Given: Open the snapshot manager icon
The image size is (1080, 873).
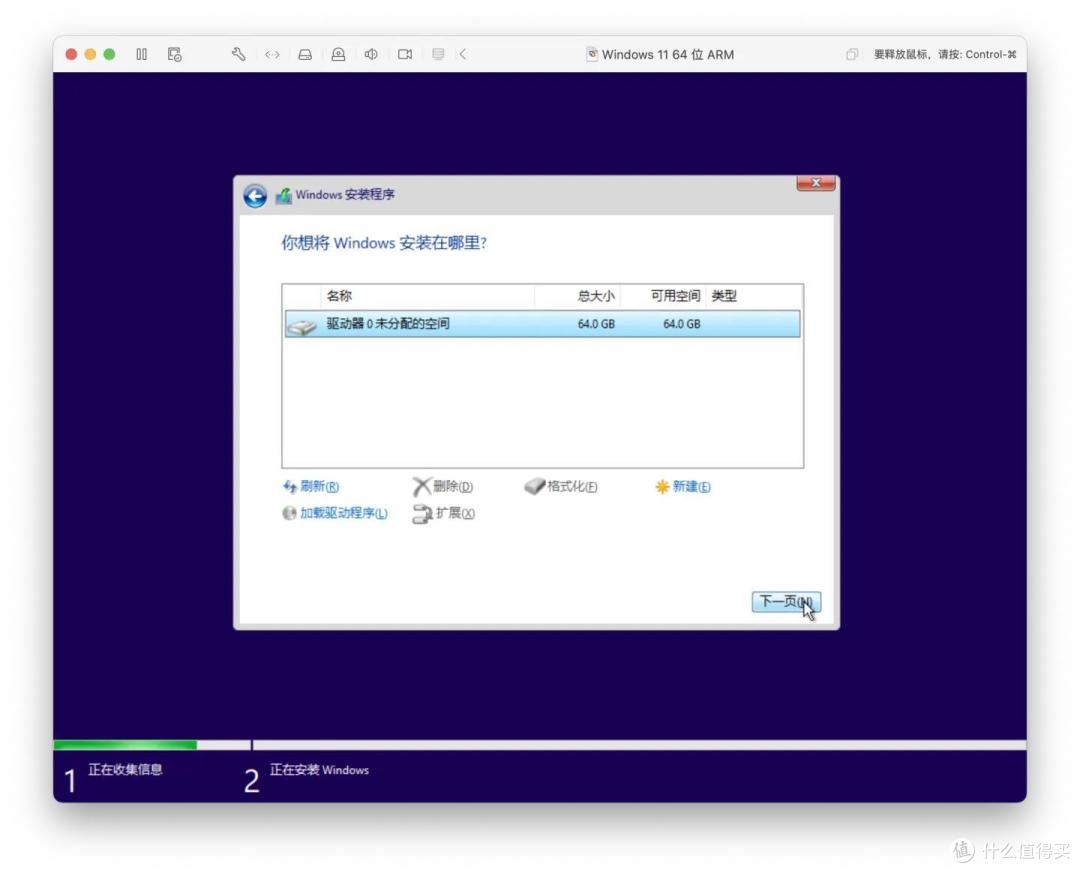Looking at the screenshot, I should [x=174, y=54].
